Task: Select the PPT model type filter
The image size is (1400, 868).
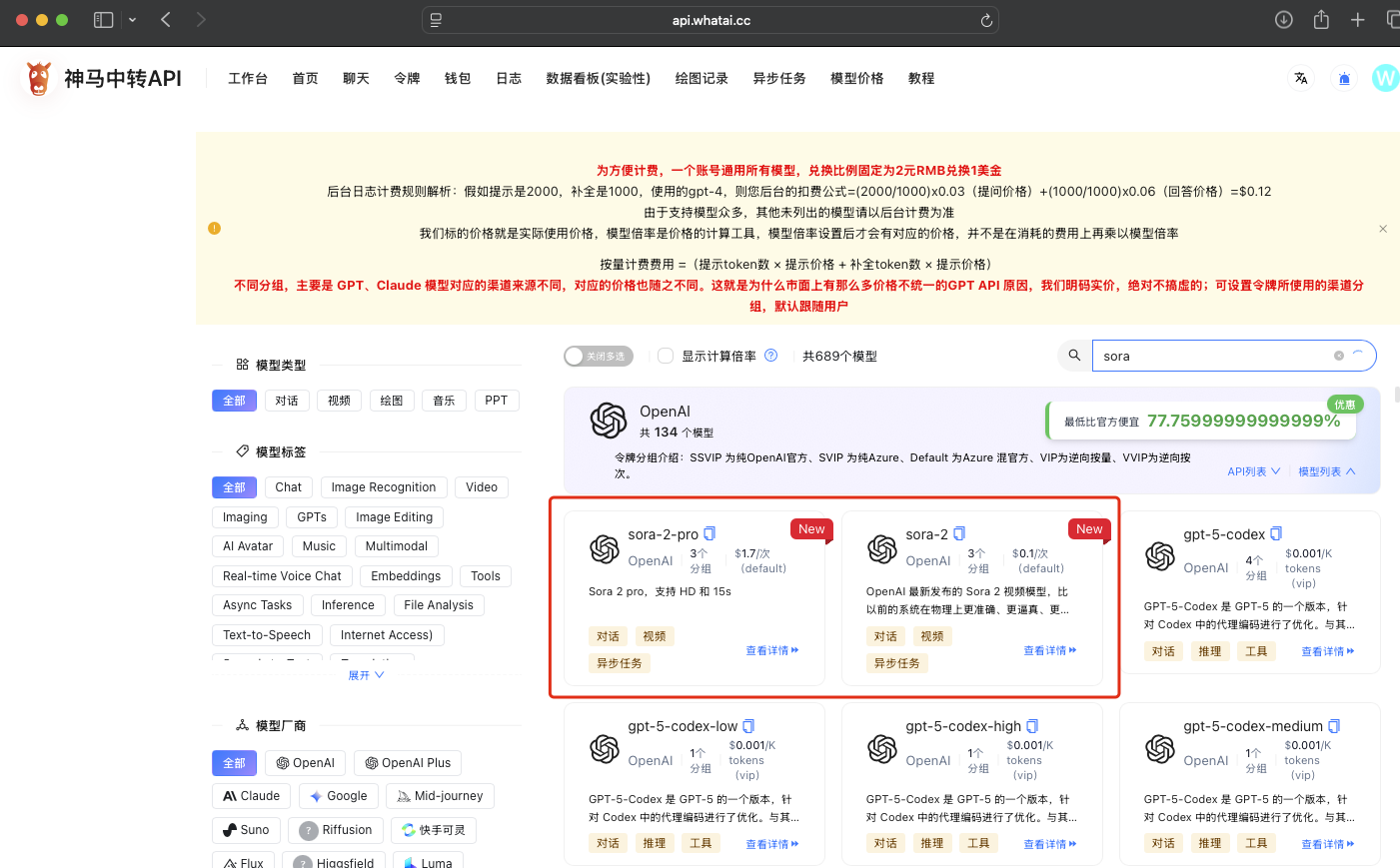Action: [x=497, y=401]
